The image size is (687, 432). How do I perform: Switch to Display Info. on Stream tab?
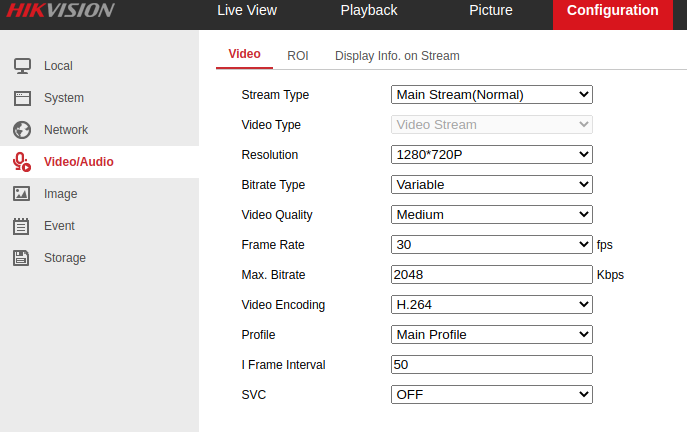[397, 56]
